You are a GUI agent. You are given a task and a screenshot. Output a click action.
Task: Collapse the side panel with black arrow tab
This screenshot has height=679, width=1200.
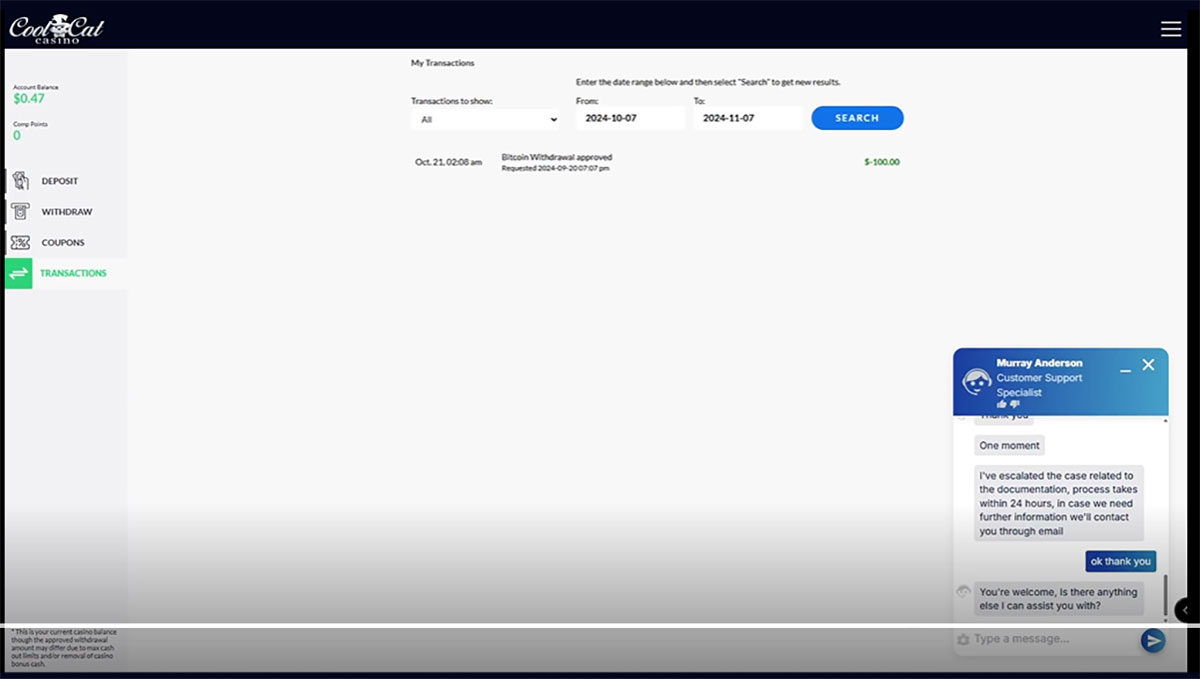tap(1186, 609)
